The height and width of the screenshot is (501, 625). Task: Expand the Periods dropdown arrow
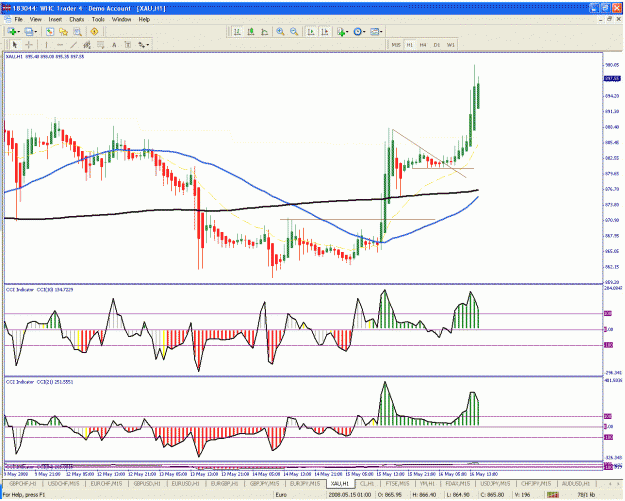(x=364, y=31)
